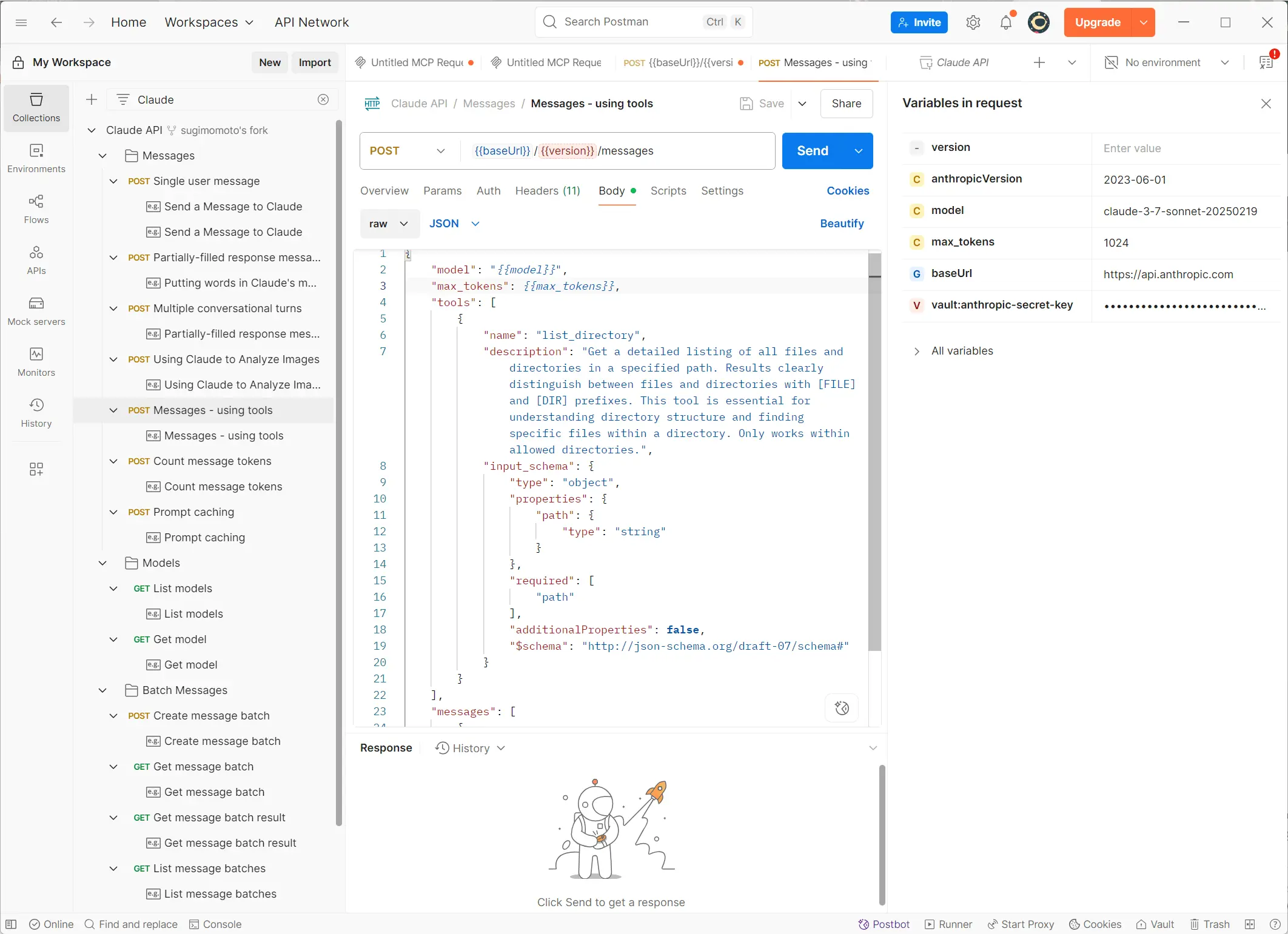Click the Beautify link
Image resolution: width=1288 pixels, height=934 pixels.
click(841, 224)
